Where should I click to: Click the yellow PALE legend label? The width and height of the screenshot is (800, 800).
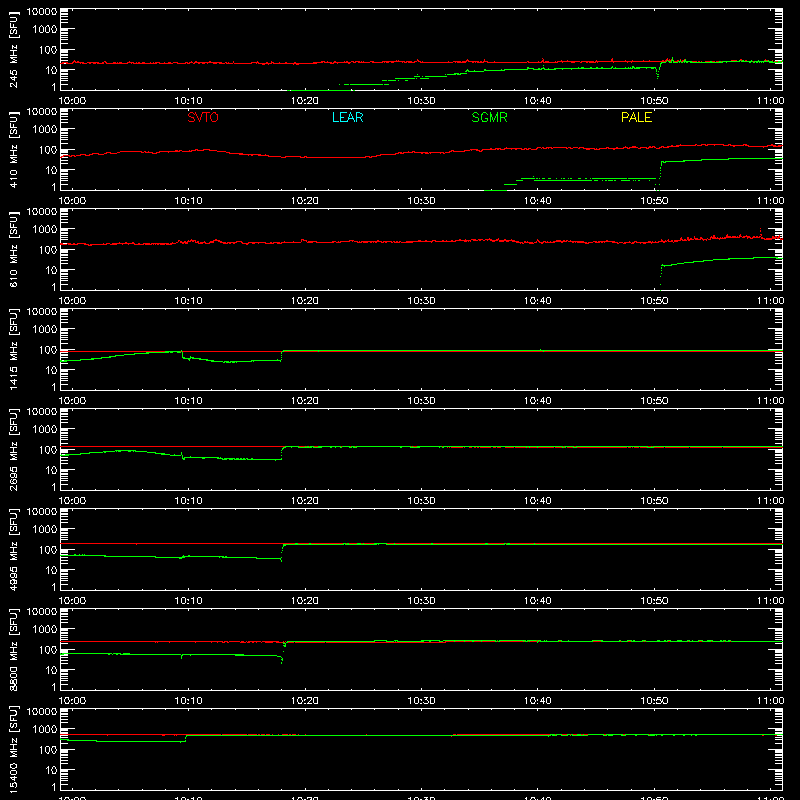pyautogui.click(x=636, y=117)
